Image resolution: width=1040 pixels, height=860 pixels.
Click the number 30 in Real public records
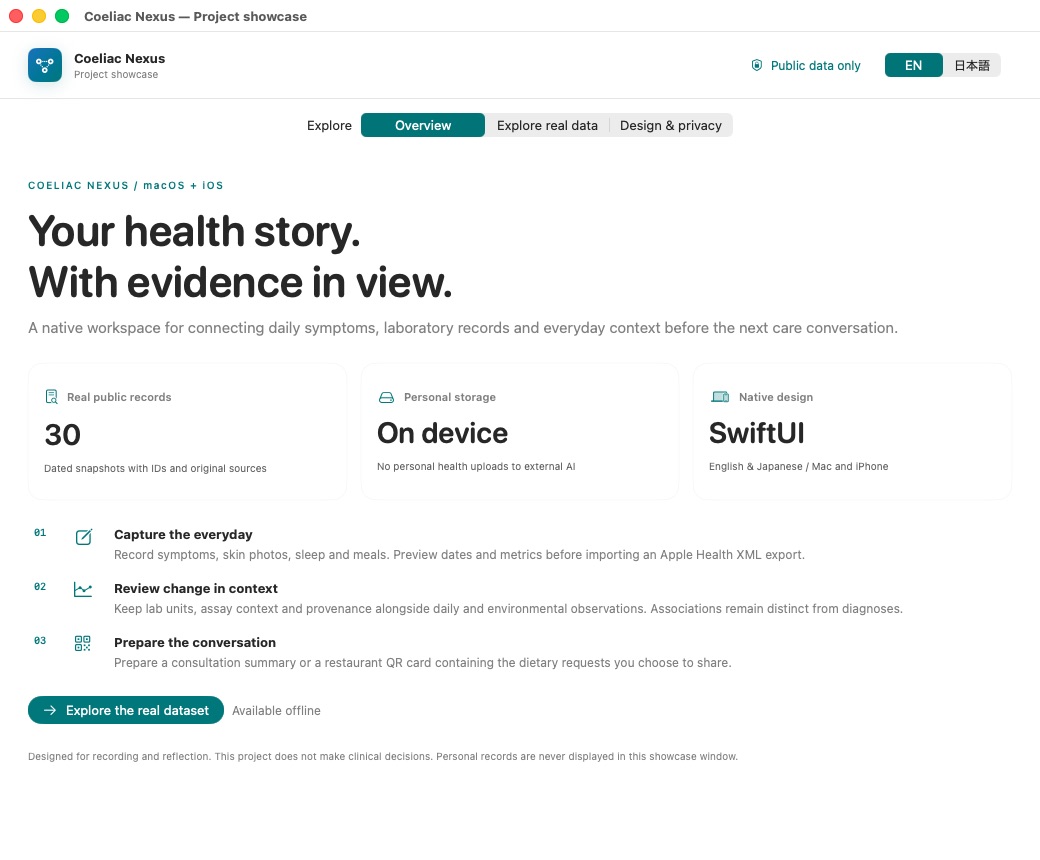(x=62, y=435)
